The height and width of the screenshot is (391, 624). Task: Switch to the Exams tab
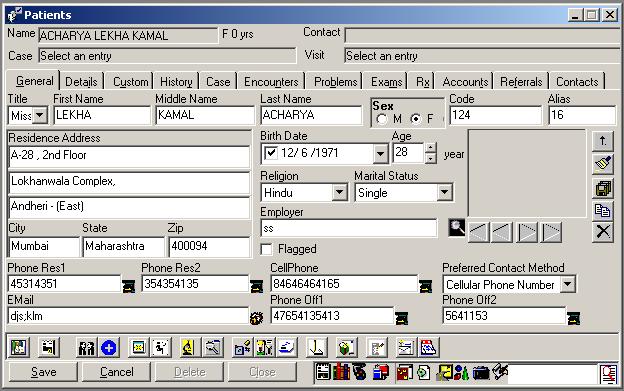click(386, 82)
